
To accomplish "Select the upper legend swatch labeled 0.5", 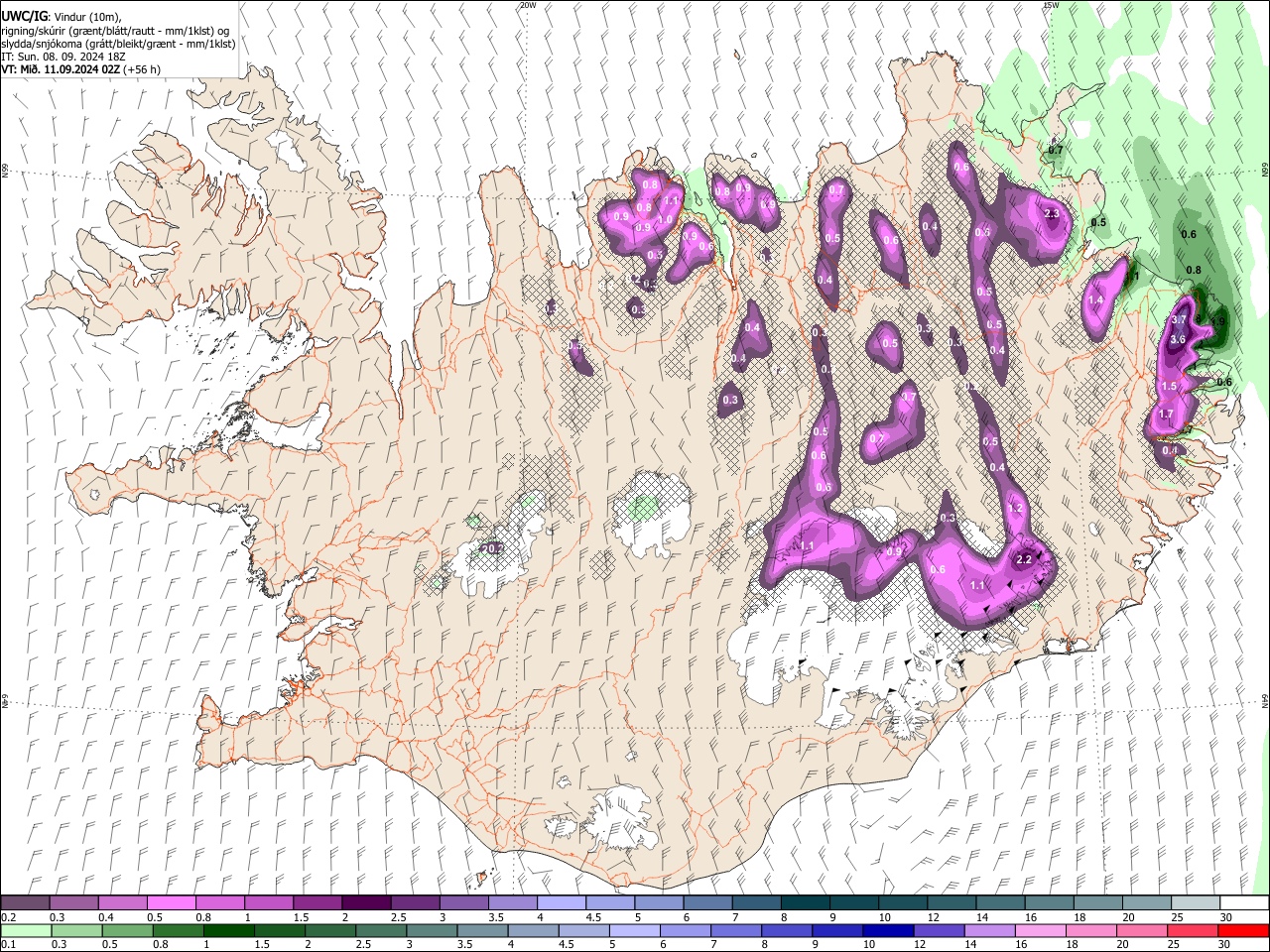I will pos(172,903).
